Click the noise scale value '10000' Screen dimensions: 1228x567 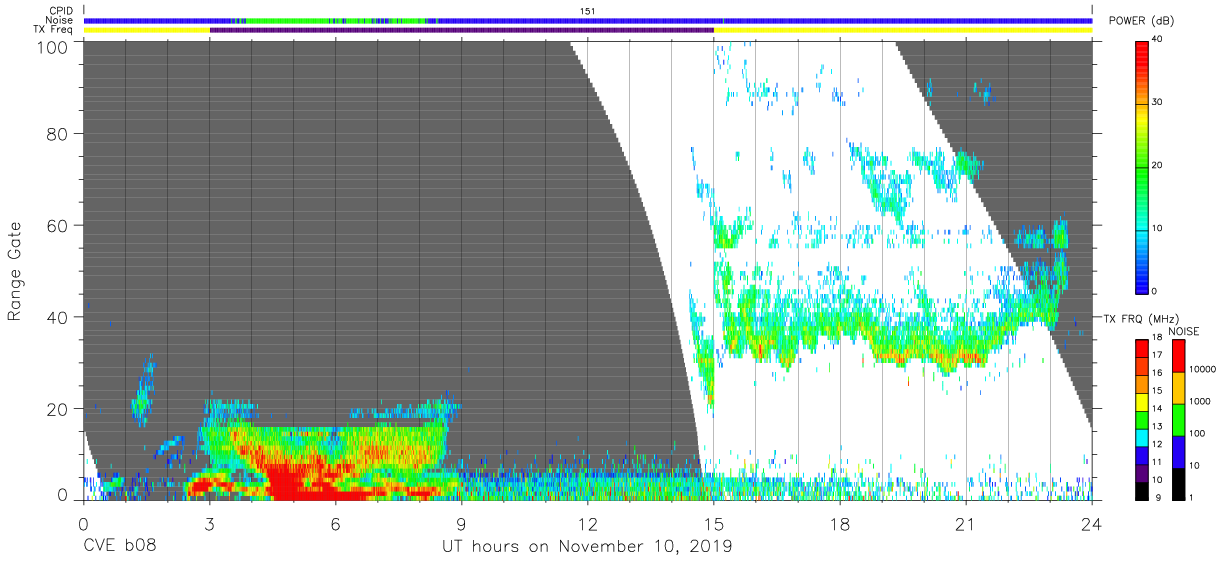pyautogui.click(x=1200, y=369)
